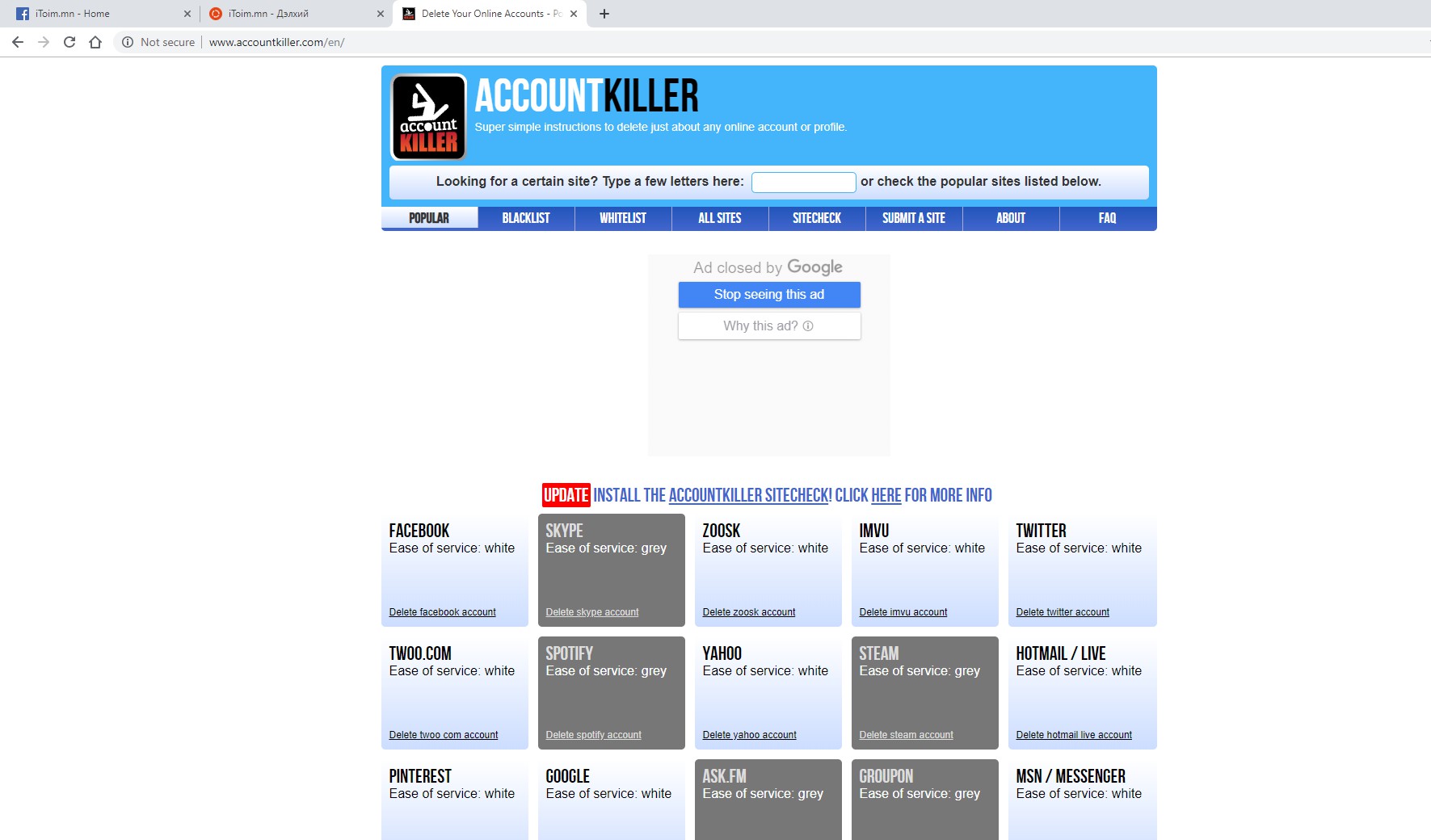This screenshot has height=840, width=1431.
Task: Click the Why this ad? button
Action: tap(769, 326)
